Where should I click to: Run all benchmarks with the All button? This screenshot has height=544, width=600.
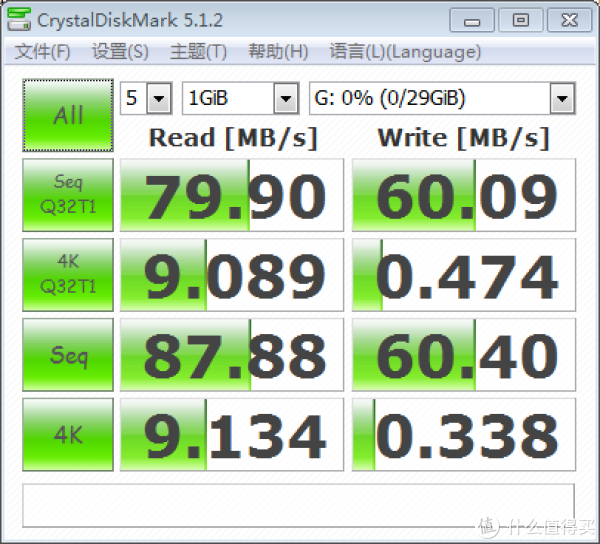pos(68,115)
